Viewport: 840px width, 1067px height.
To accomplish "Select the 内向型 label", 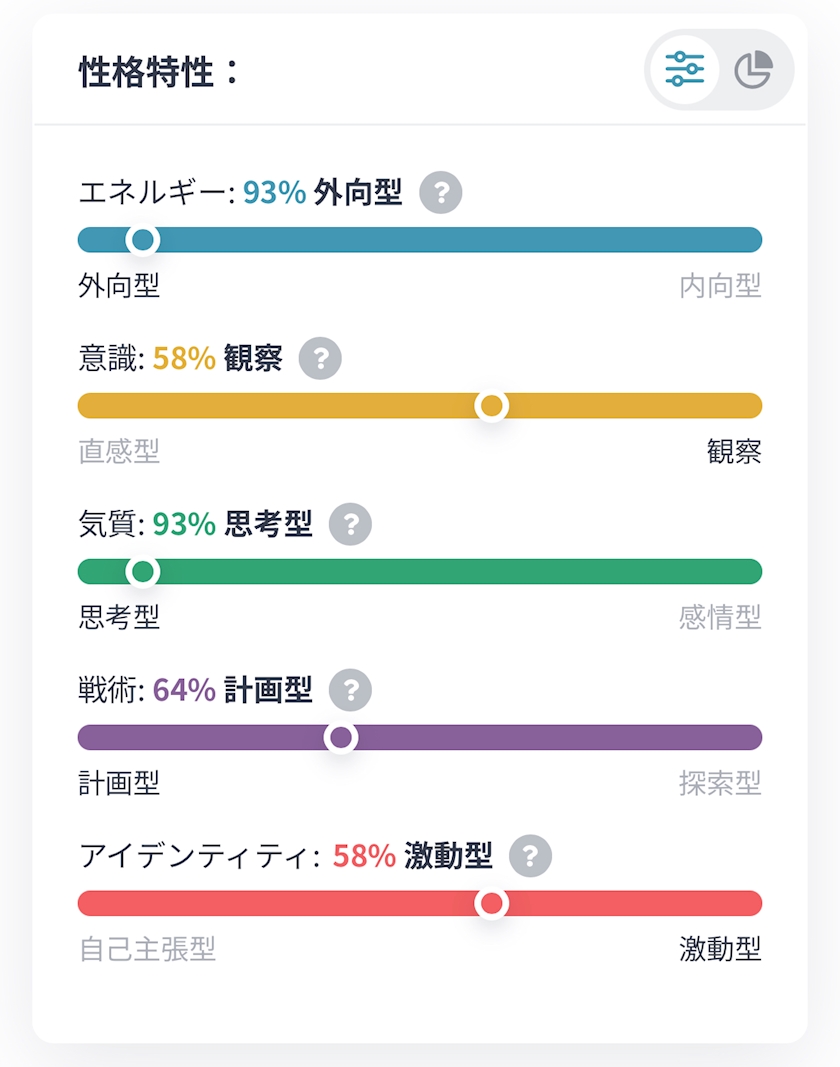I will tap(720, 286).
